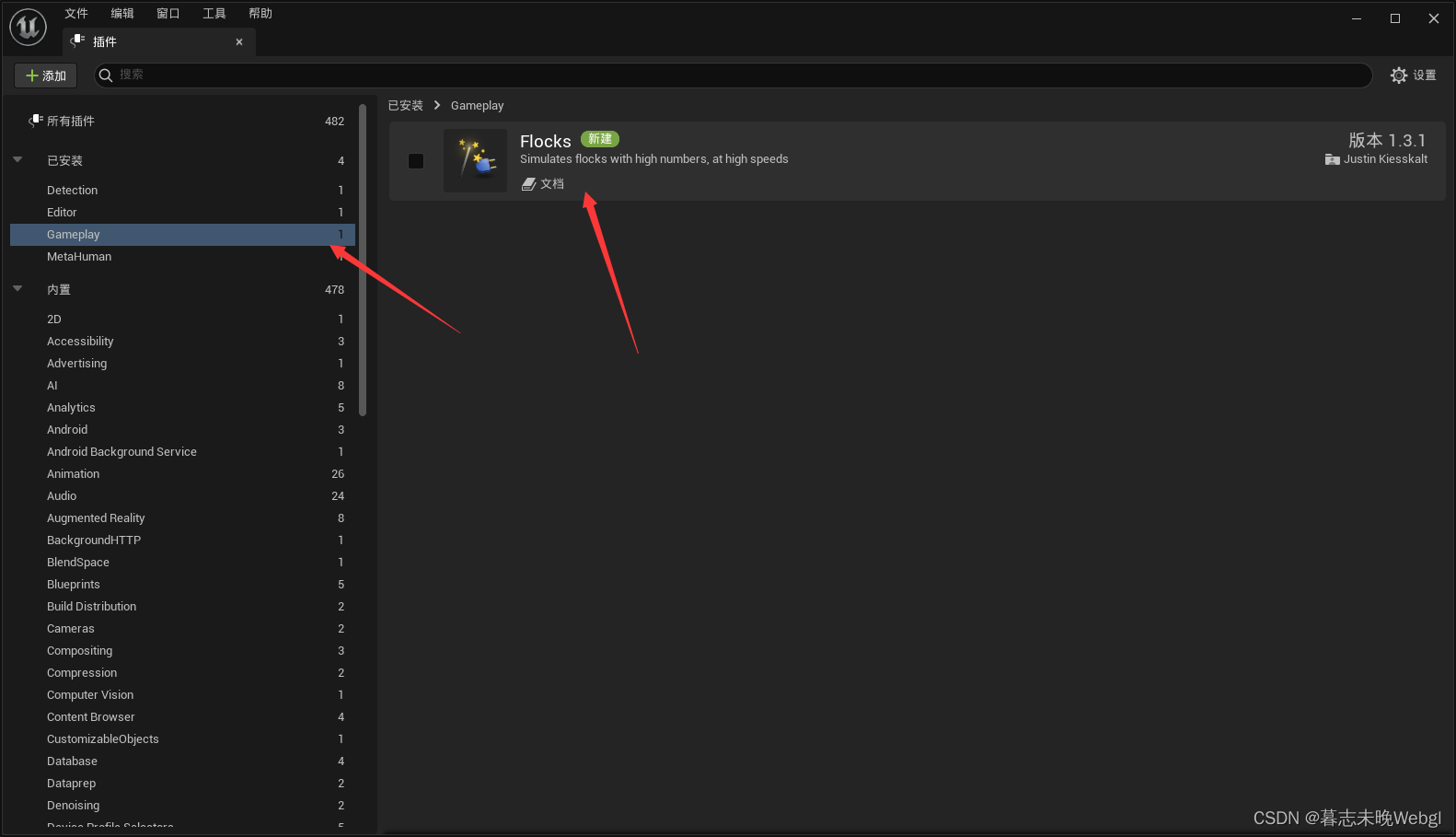
Task: Select the Build Distribution category
Action: (x=182, y=606)
